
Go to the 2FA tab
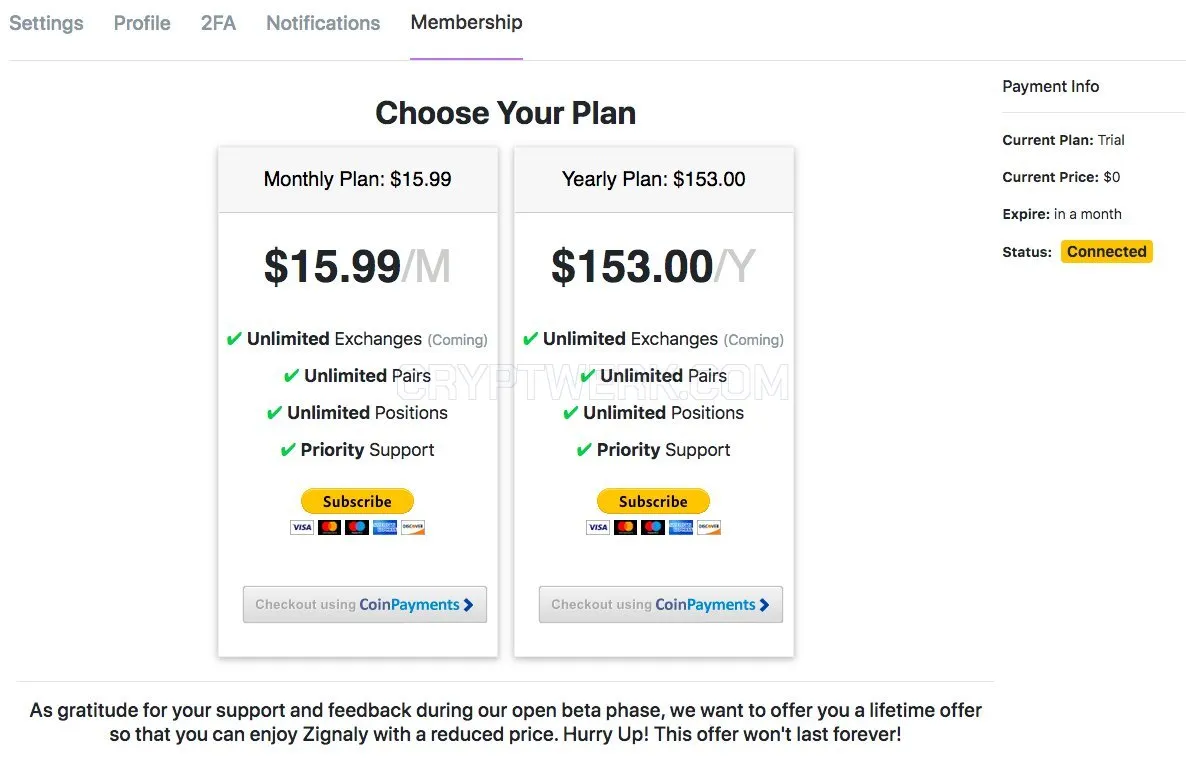[219, 23]
